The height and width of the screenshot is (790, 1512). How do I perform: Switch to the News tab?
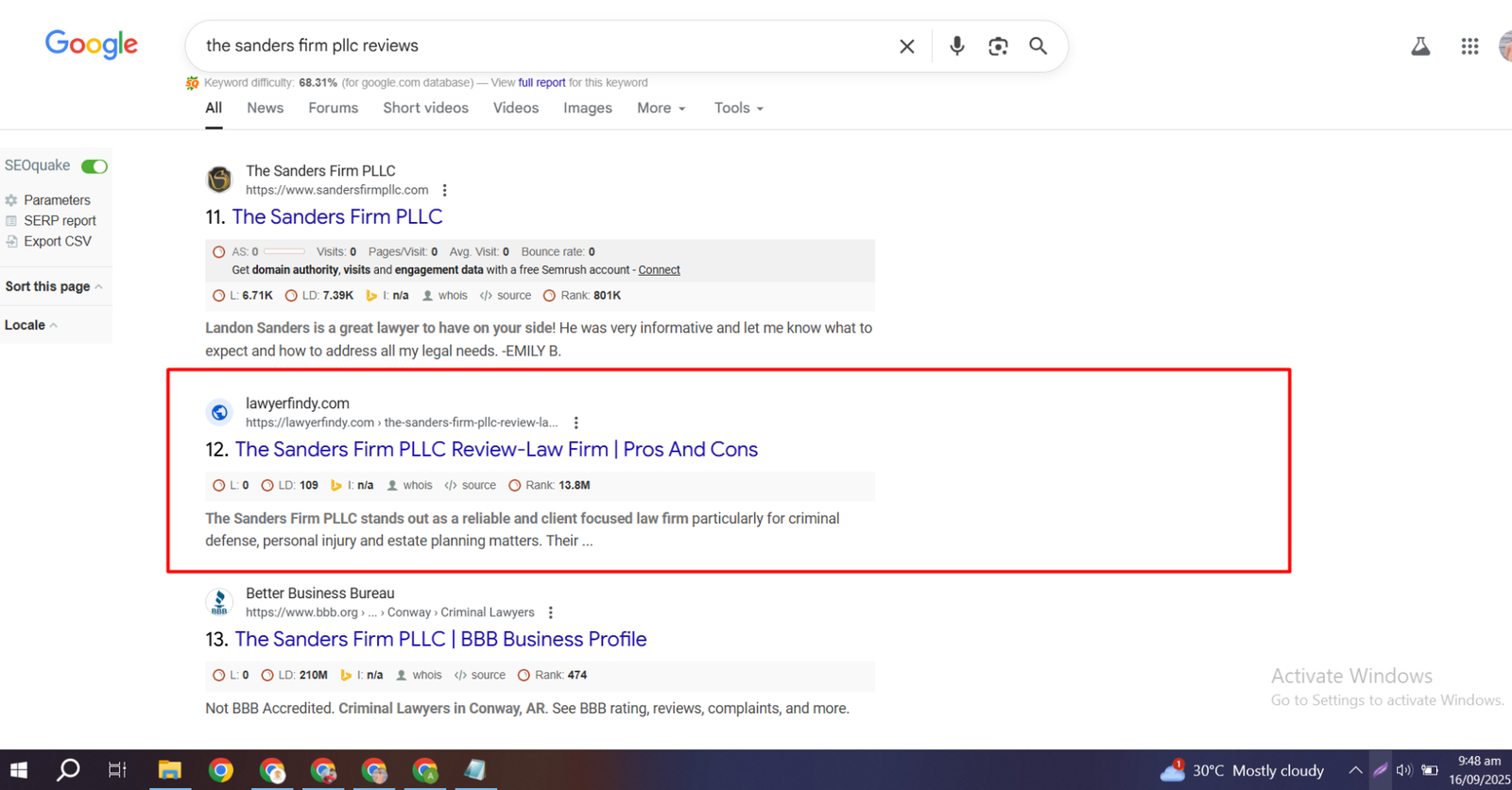(x=265, y=108)
